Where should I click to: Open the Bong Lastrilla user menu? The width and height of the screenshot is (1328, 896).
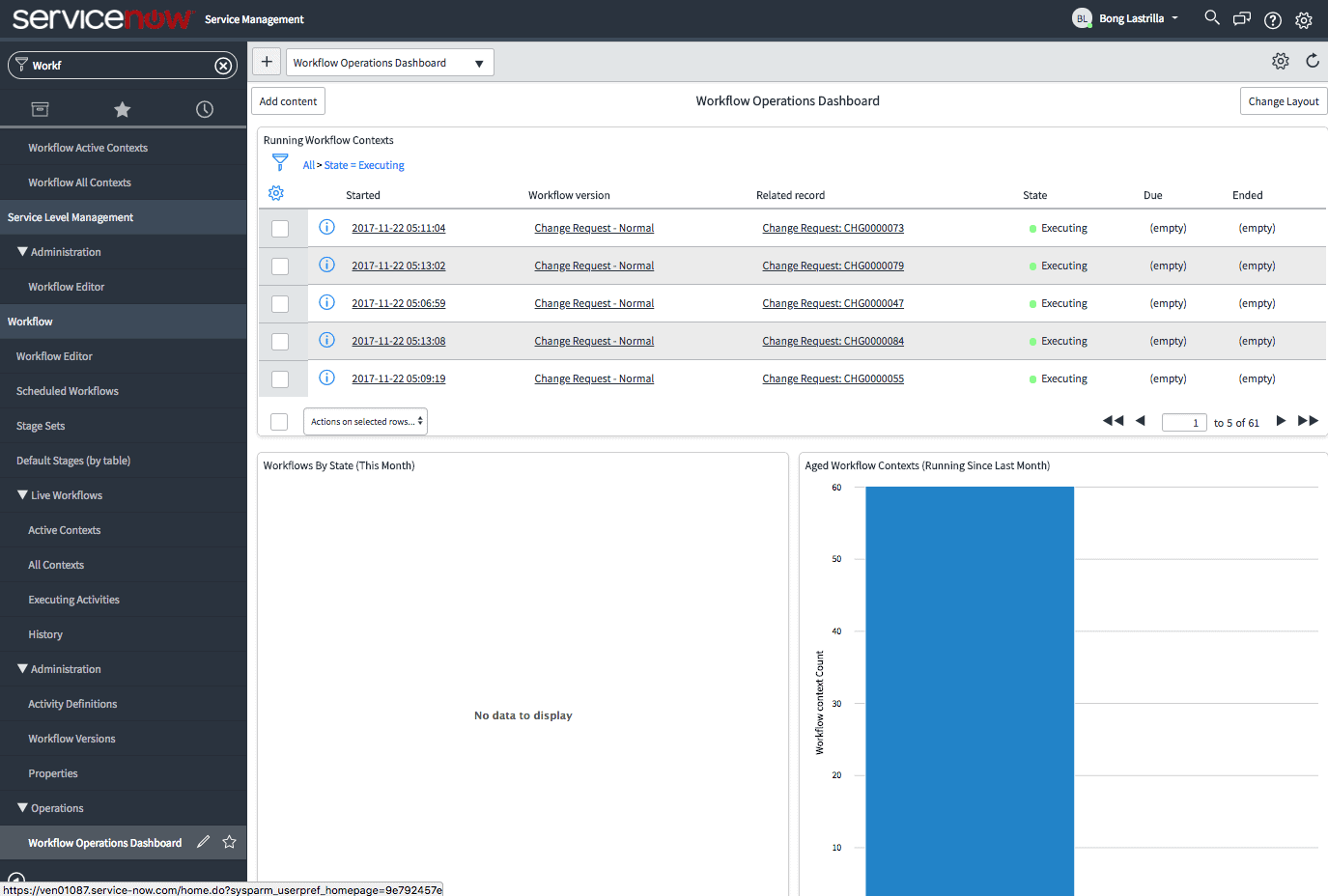tap(1126, 18)
